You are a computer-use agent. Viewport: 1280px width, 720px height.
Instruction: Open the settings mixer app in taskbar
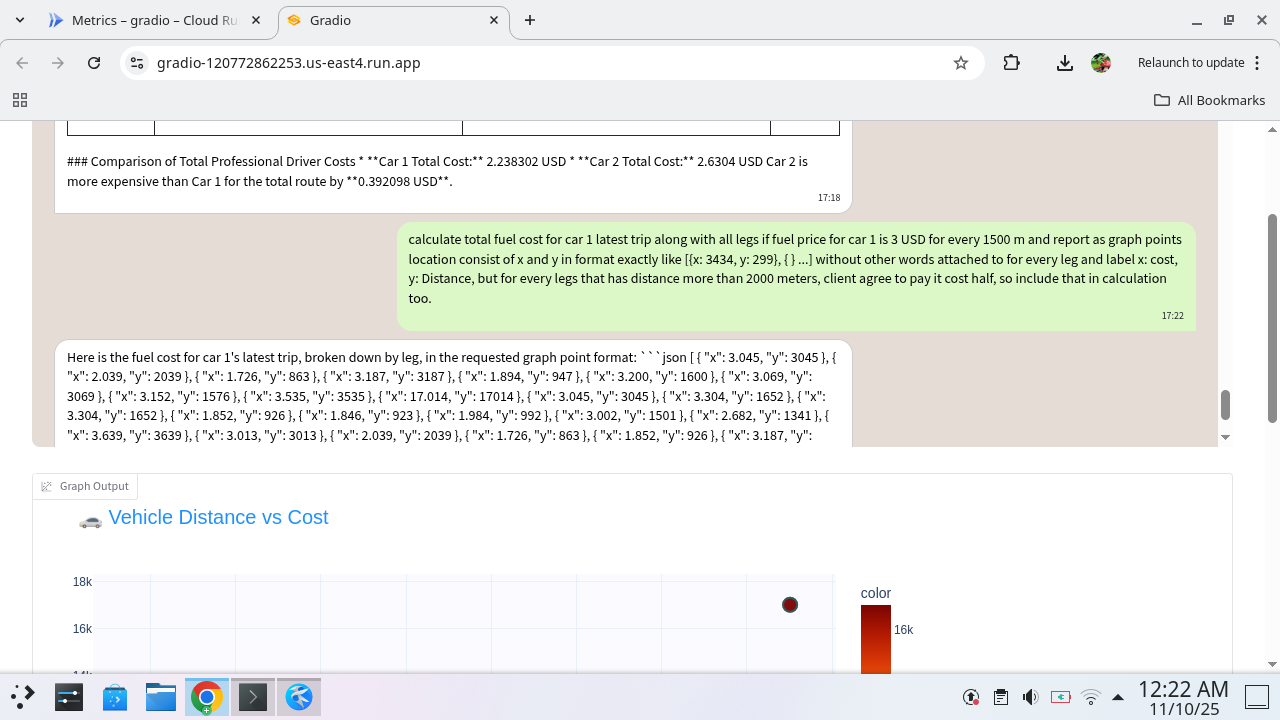(x=69, y=697)
